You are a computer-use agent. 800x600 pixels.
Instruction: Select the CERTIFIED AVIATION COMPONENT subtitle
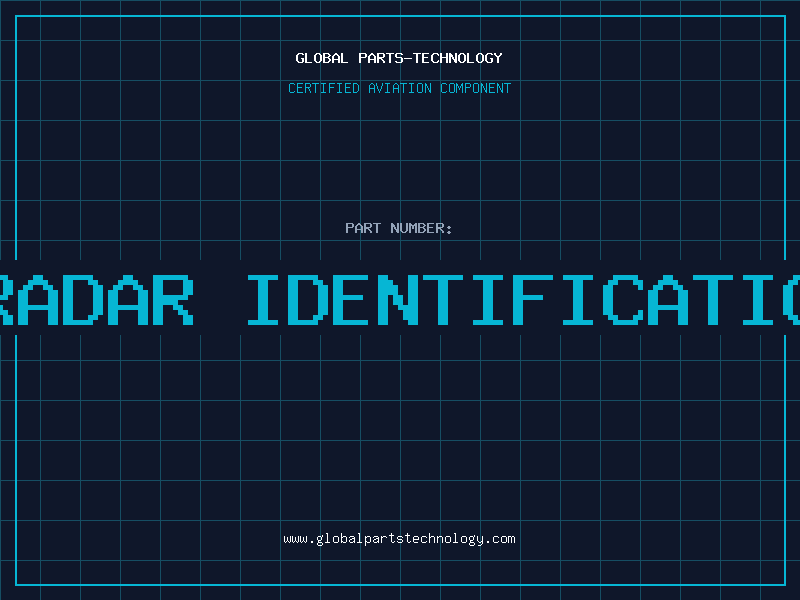pyautogui.click(x=399, y=88)
